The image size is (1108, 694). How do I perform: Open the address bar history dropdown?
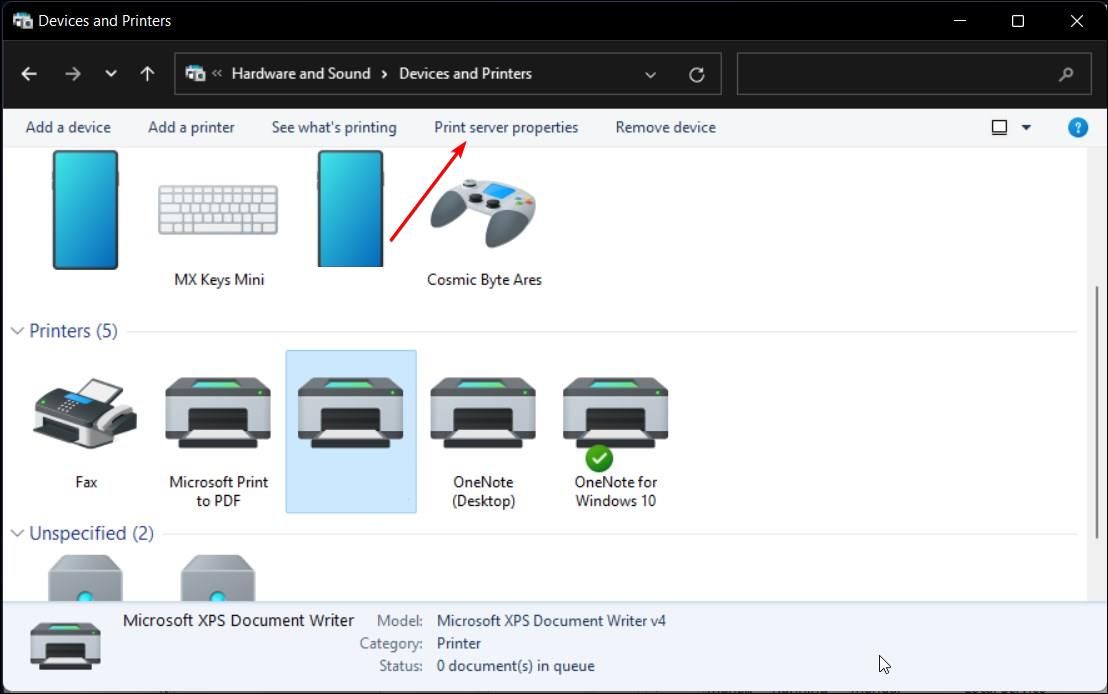pyautogui.click(x=650, y=74)
